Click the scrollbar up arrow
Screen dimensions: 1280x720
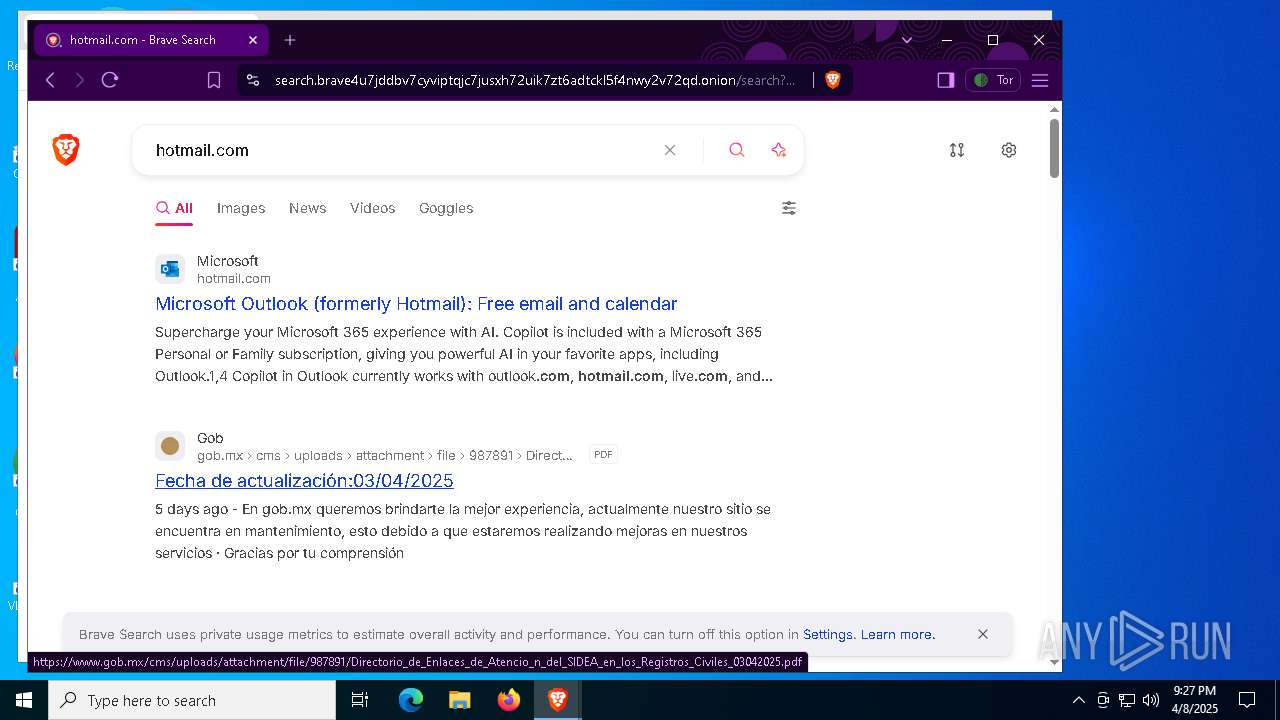point(1054,109)
